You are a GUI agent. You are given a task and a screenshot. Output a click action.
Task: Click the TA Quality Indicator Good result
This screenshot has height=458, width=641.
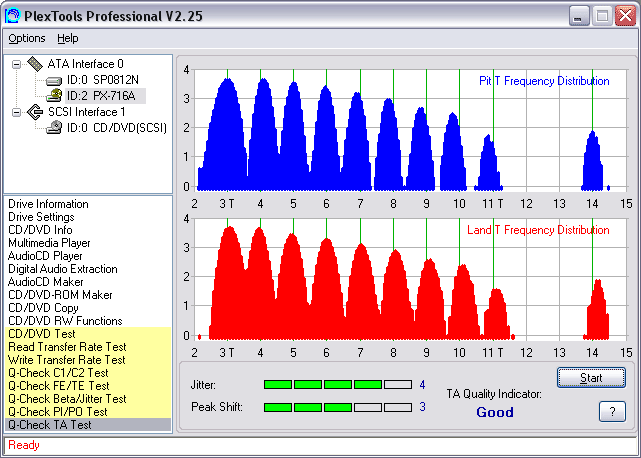(x=495, y=412)
